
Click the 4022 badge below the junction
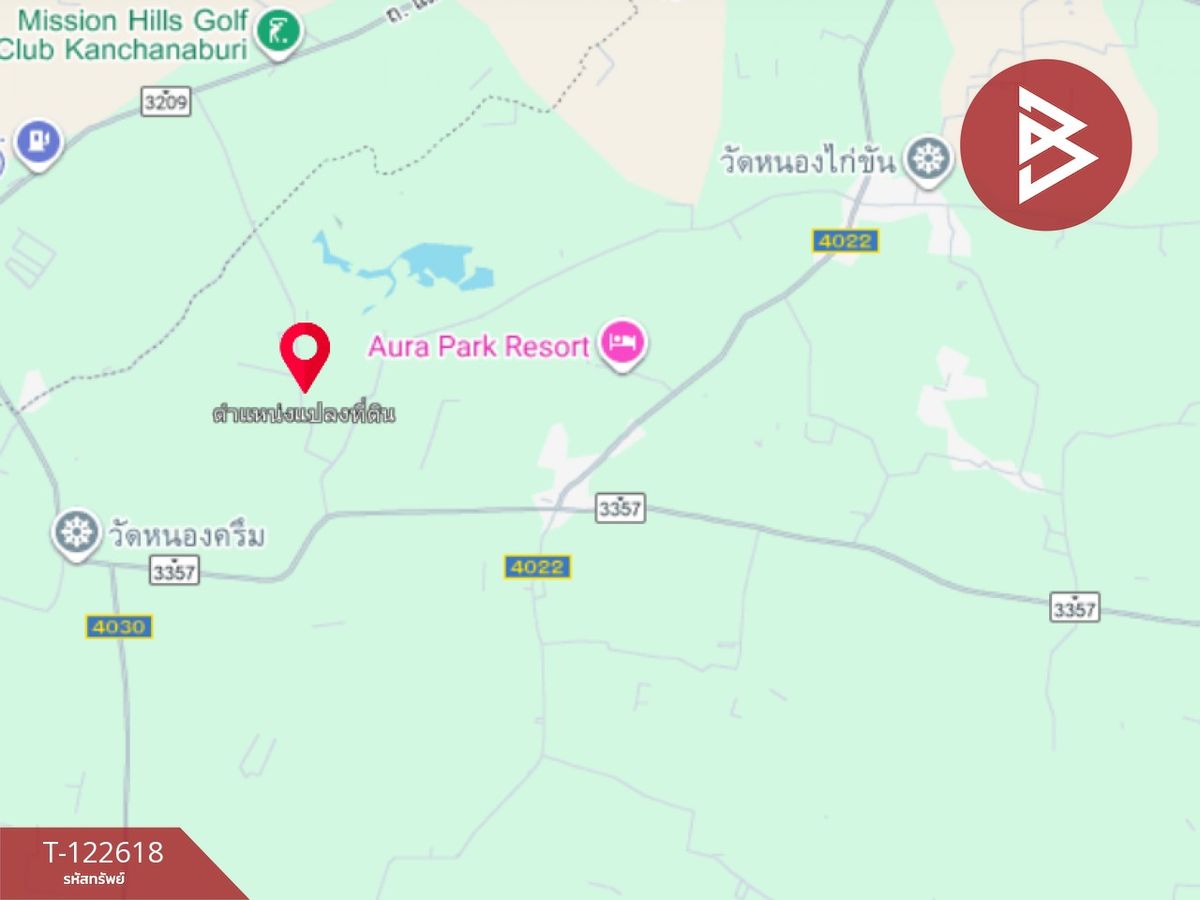pyautogui.click(x=537, y=567)
